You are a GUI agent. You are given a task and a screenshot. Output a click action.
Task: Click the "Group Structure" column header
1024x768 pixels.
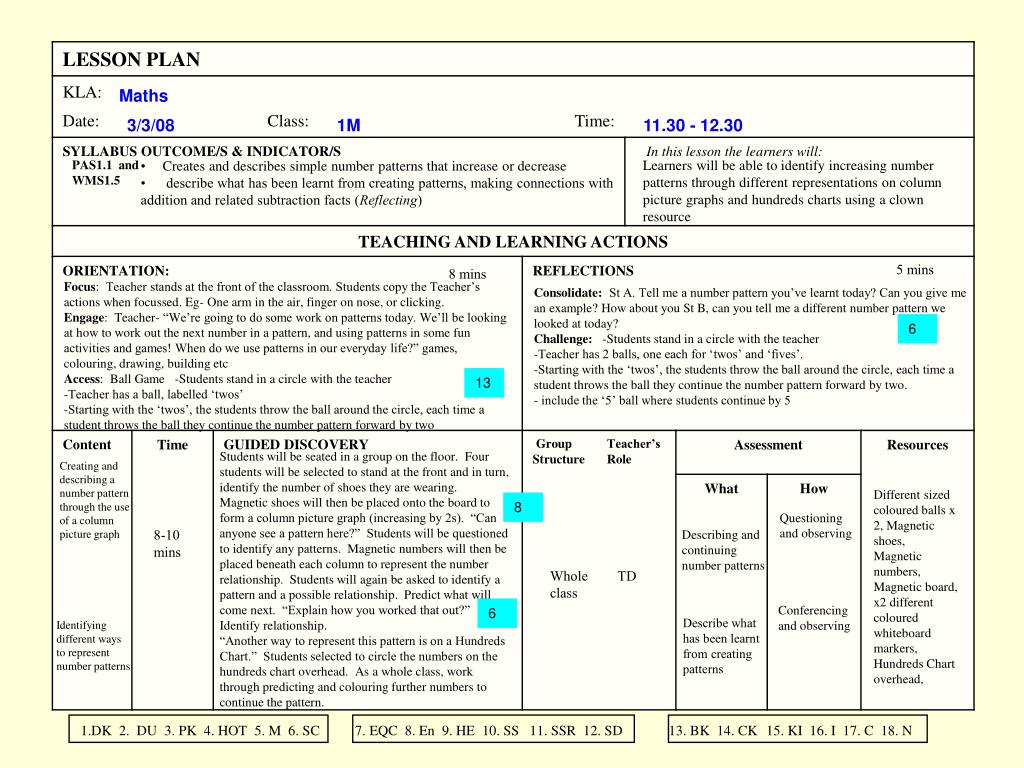(x=558, y=451)
